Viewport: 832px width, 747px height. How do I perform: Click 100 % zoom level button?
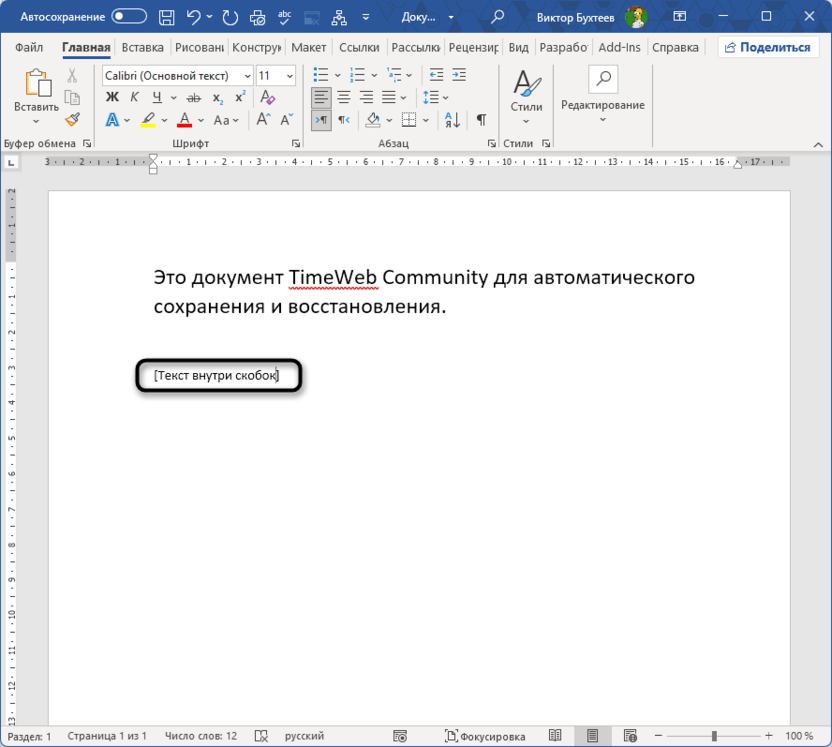coord(799,736)
